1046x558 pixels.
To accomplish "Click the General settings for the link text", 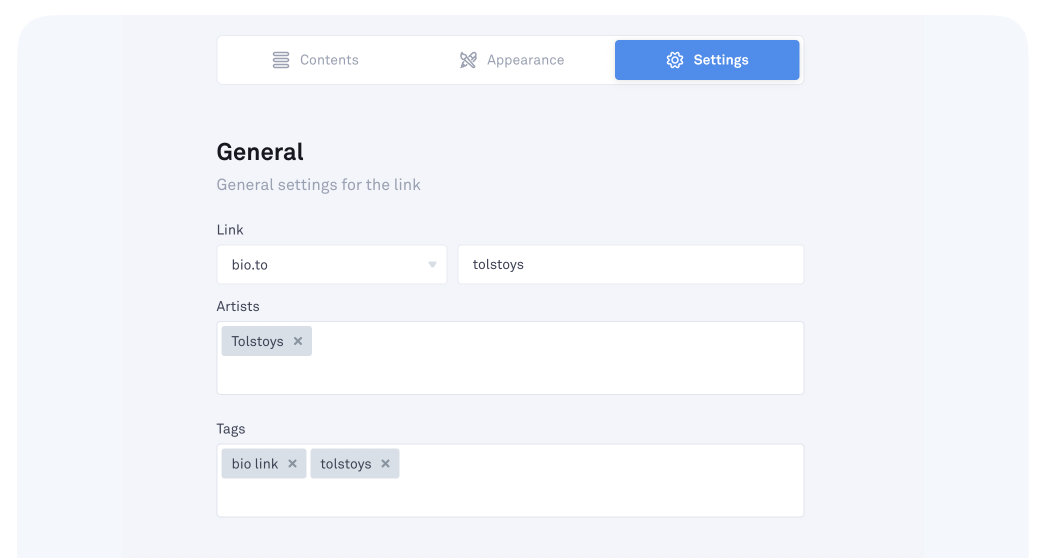I will [318, 185].
